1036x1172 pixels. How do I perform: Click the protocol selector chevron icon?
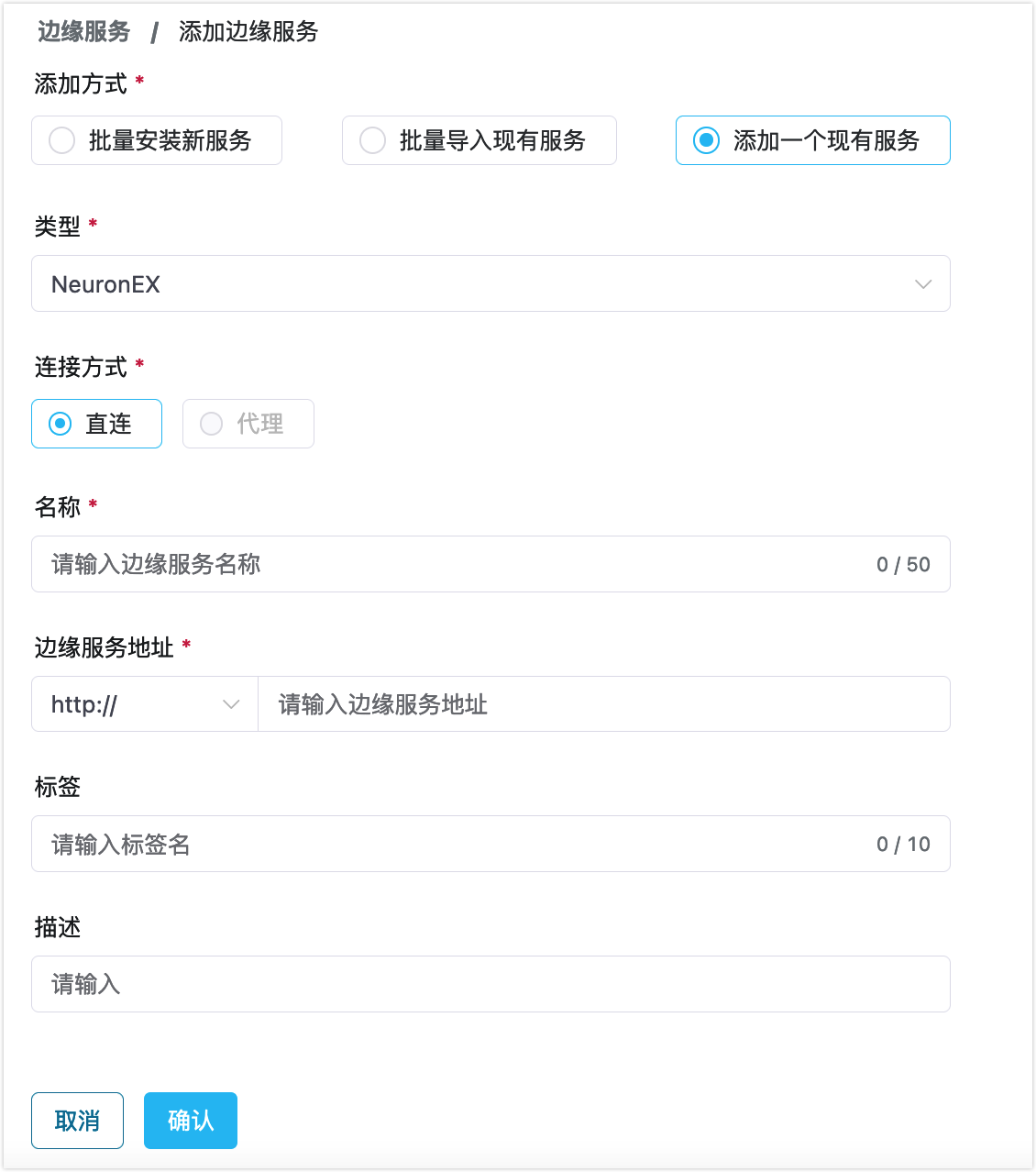coord(231,704)
